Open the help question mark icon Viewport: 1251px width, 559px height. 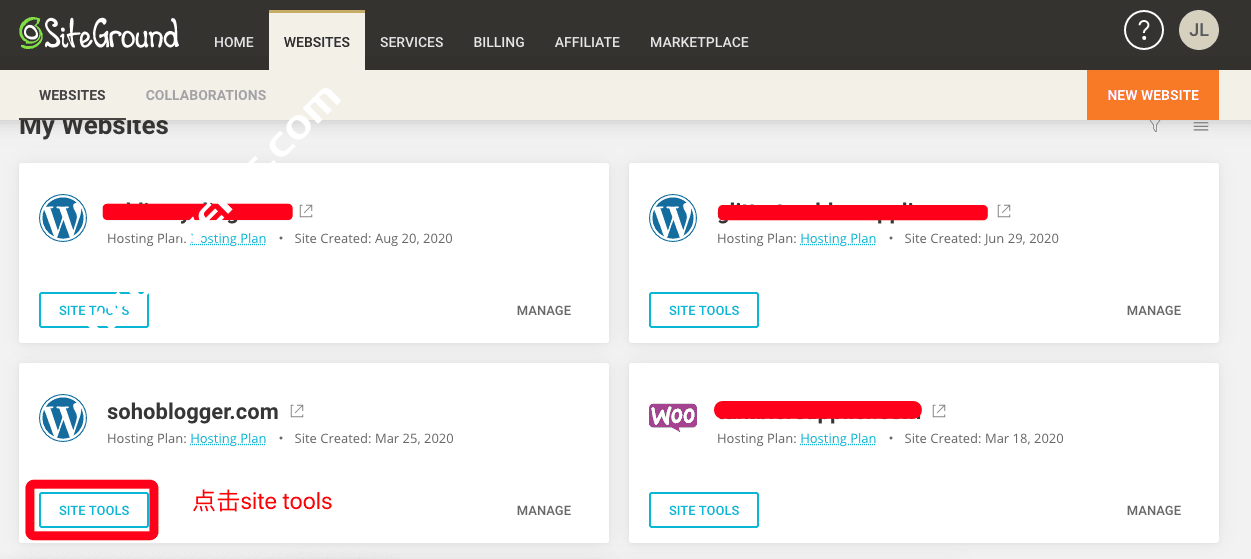click(x=1144, y=30)
